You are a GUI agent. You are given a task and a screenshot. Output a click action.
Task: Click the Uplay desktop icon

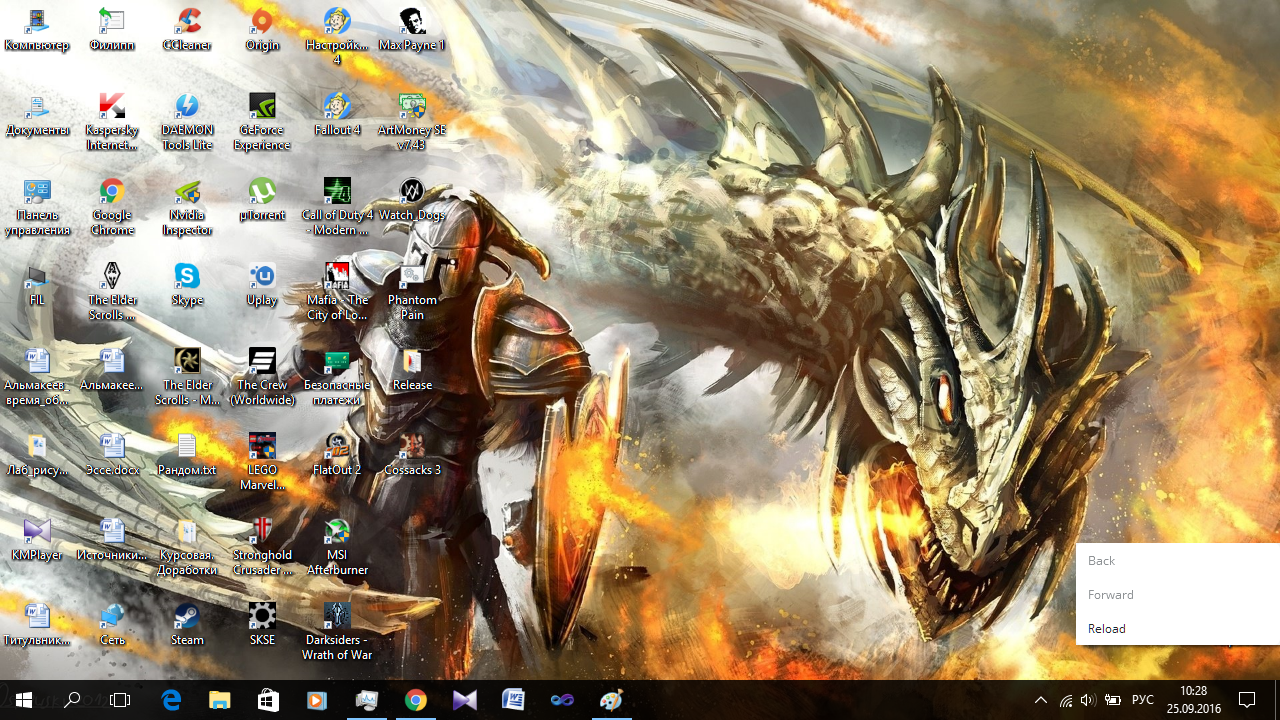coord(262,277)
